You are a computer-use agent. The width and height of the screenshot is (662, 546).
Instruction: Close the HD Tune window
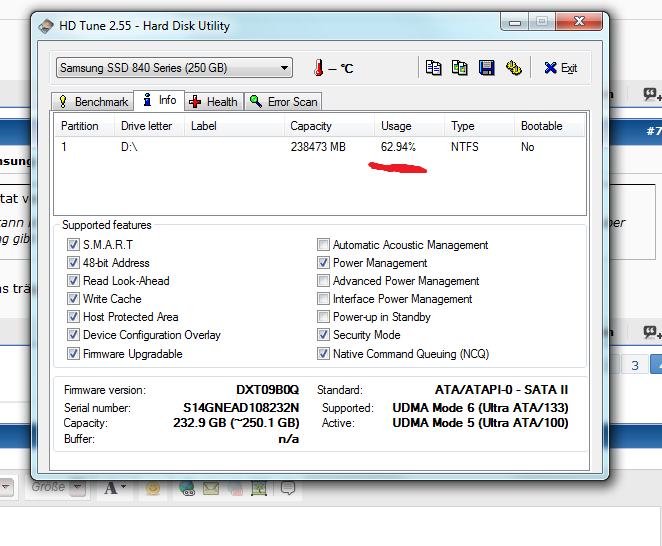coord(579,21)
